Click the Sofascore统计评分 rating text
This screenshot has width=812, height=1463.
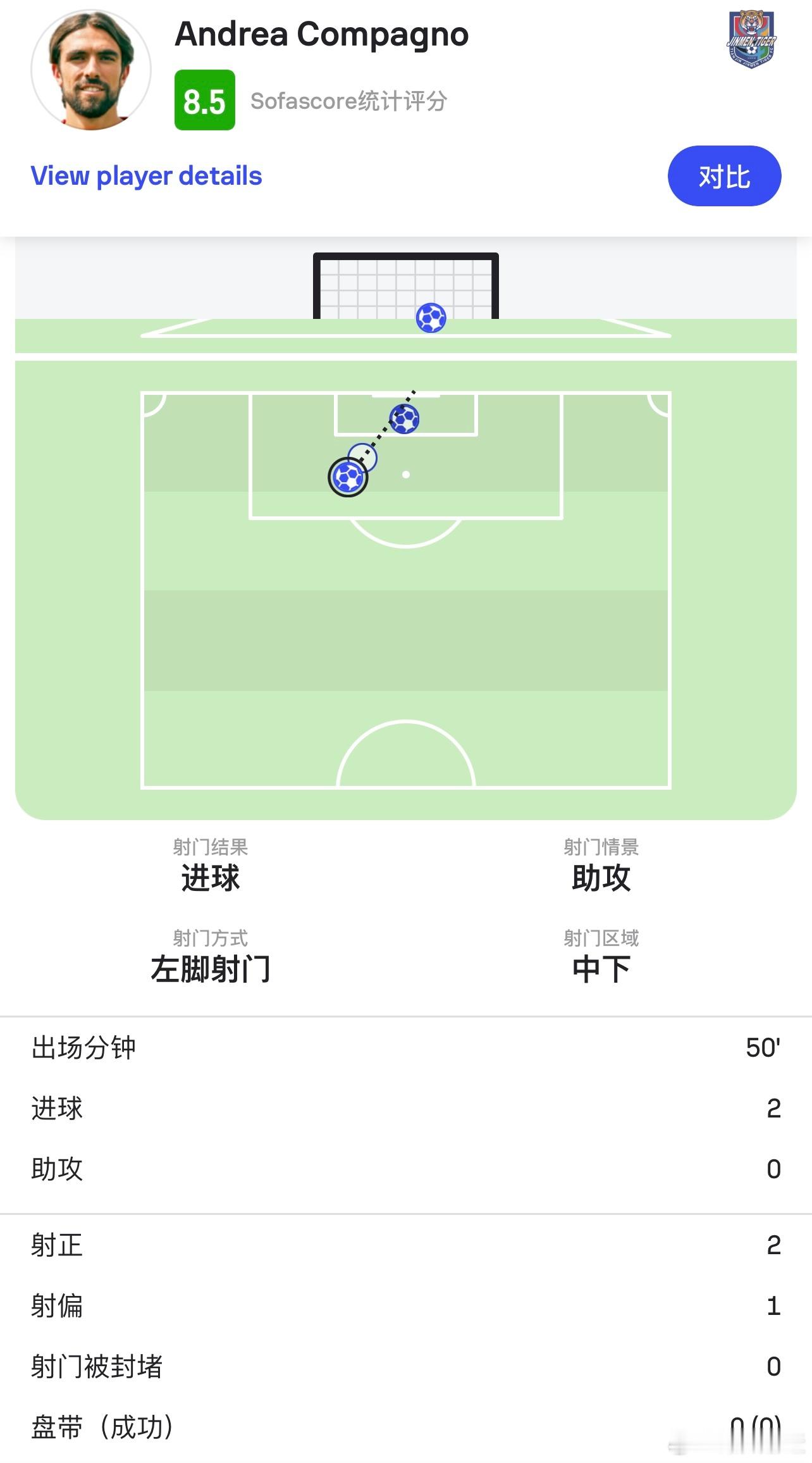(x=349, y=101)
